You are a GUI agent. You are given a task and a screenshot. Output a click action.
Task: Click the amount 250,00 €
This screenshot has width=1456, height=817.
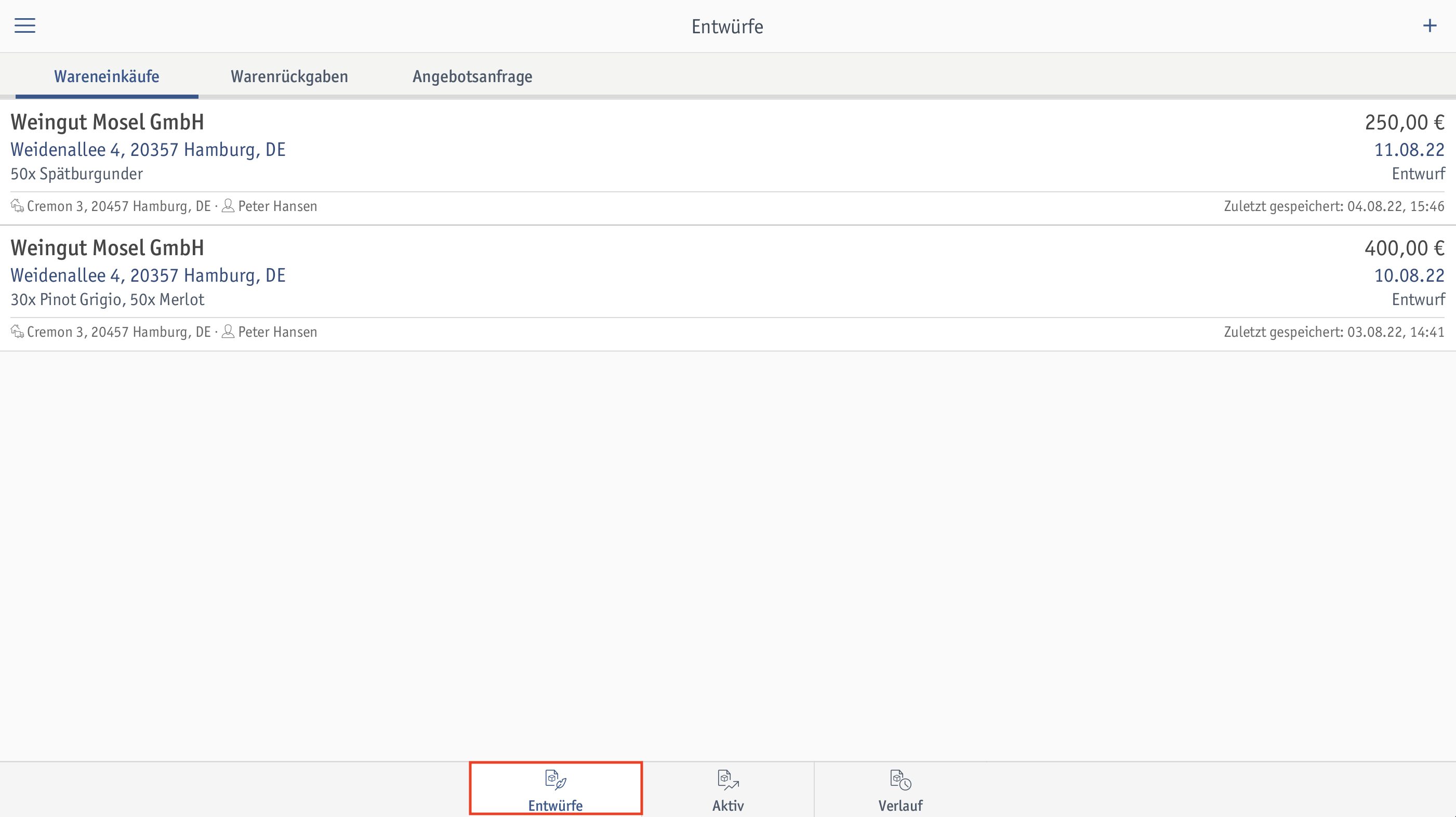pos(1405,122)
